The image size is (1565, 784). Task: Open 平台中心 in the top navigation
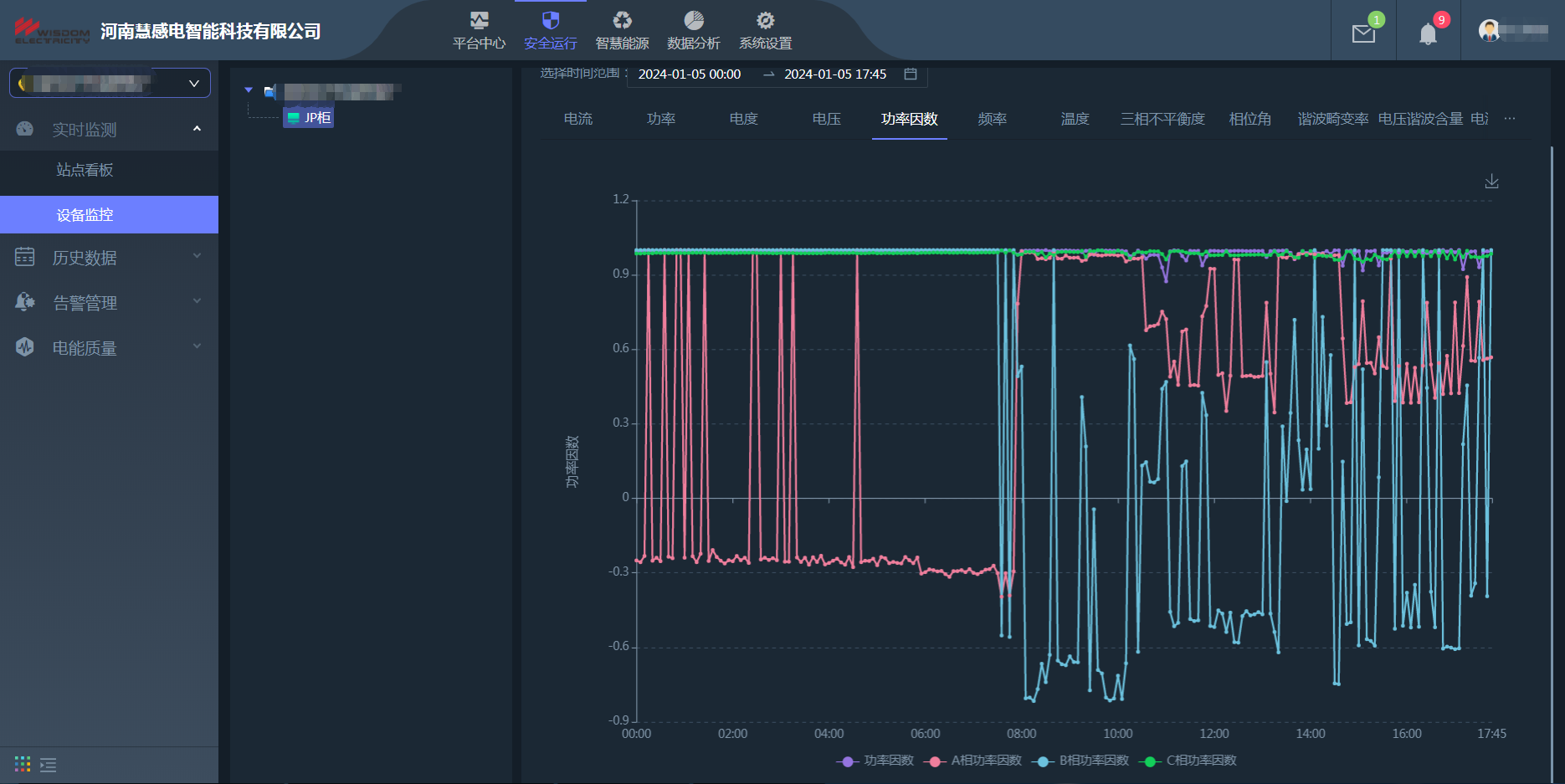(x=479, y=31)
